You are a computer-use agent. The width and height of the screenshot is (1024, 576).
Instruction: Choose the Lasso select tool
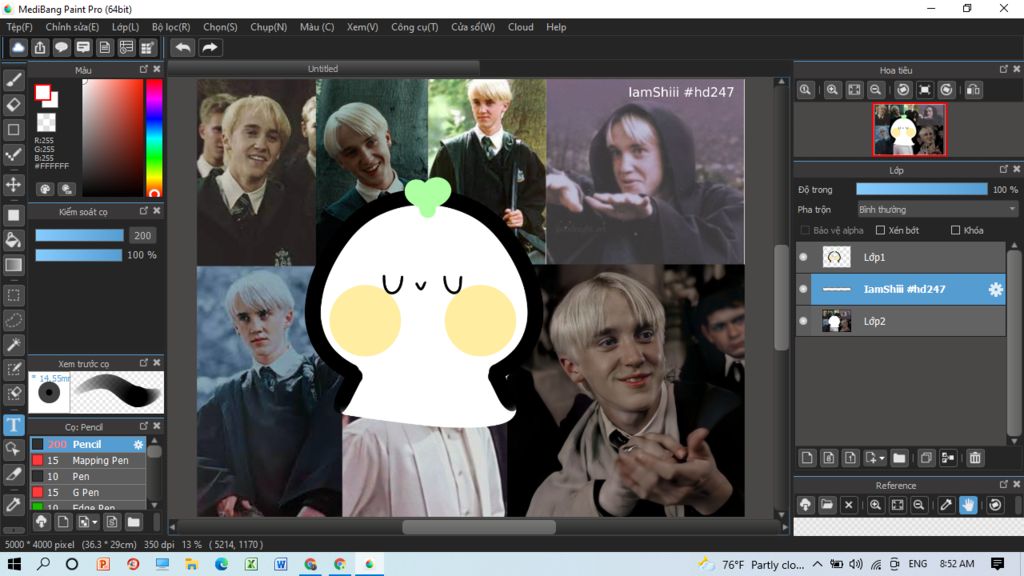tap(14, 320)
